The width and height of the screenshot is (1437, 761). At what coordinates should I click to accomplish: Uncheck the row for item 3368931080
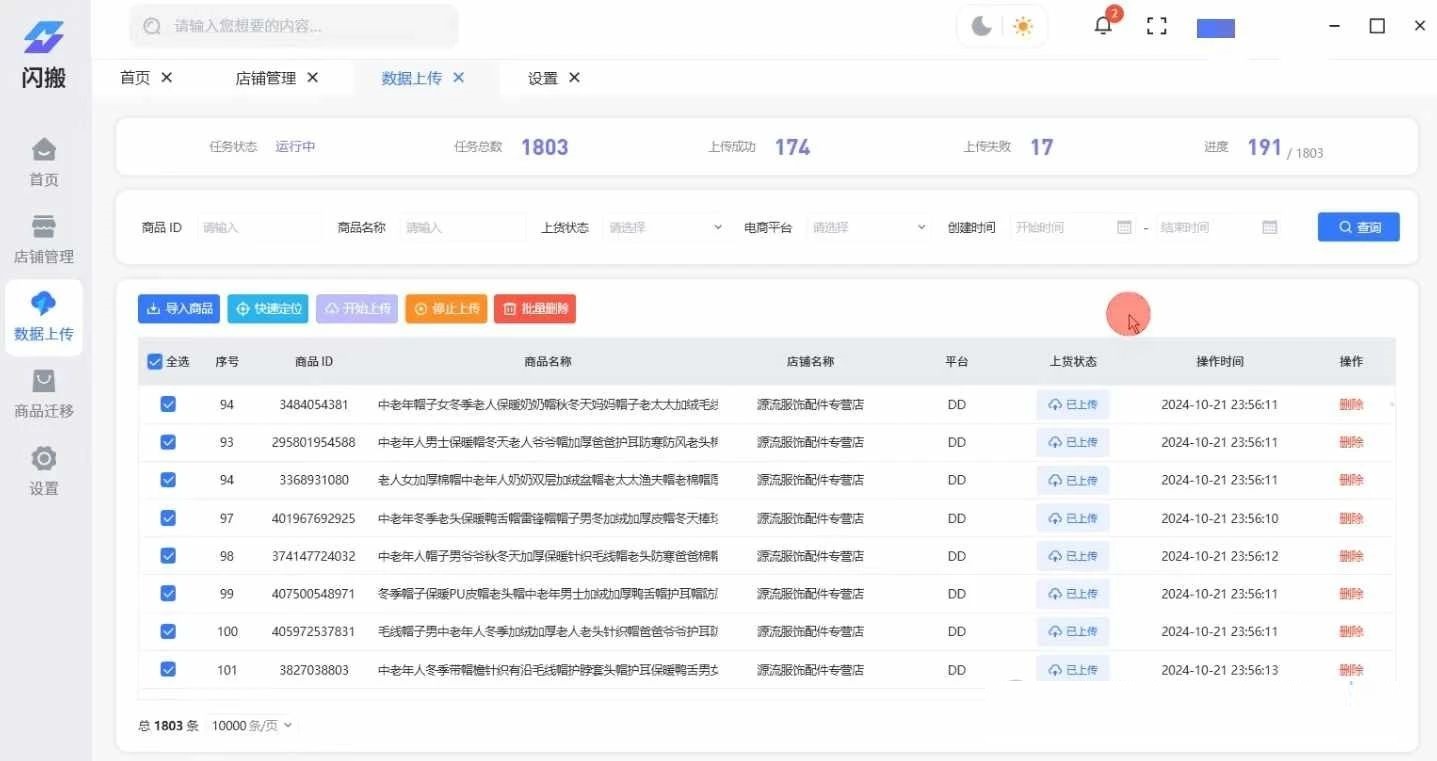pyautogui.click(x=168, y=480)
